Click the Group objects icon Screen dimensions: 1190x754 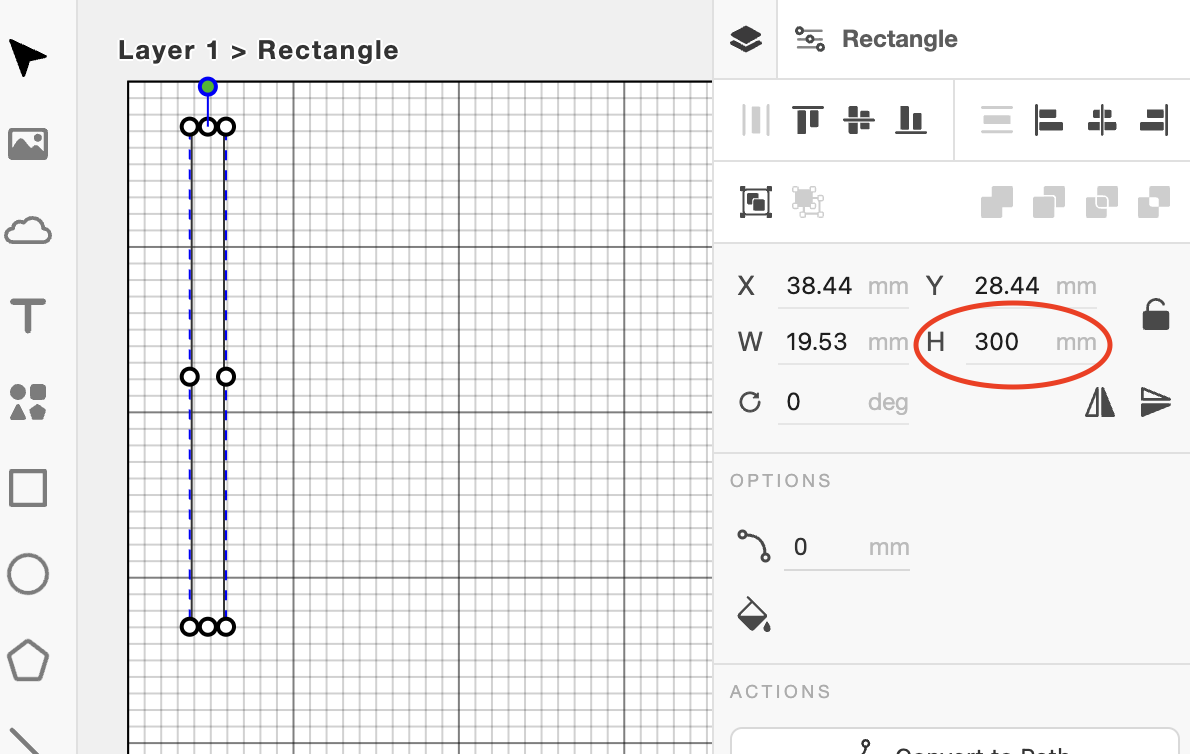pyautogui.click(x=756, y=202)
